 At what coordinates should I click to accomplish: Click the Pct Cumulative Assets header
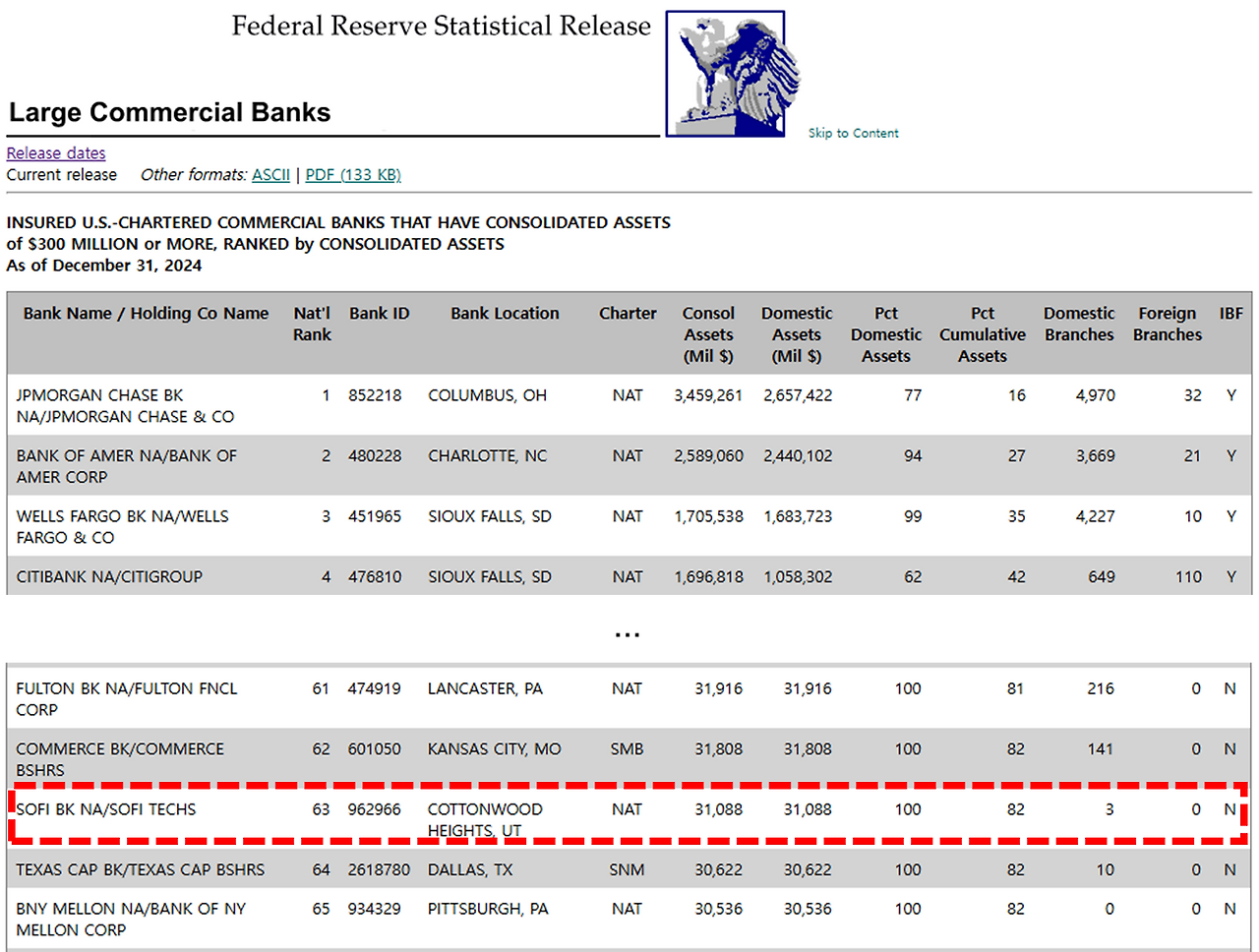coord(983,334)
